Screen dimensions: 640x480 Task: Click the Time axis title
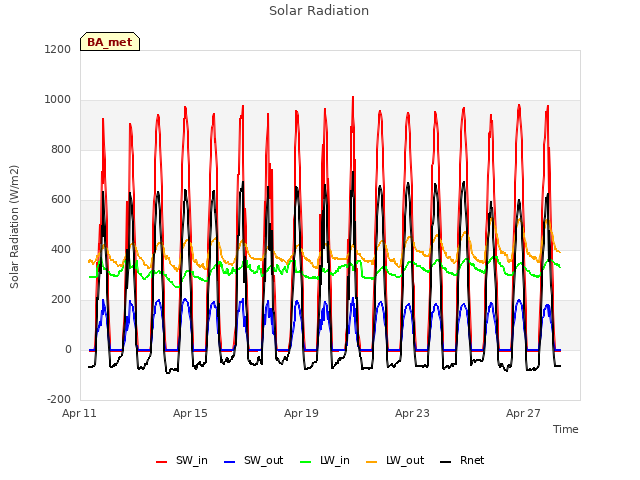point(565,429)
